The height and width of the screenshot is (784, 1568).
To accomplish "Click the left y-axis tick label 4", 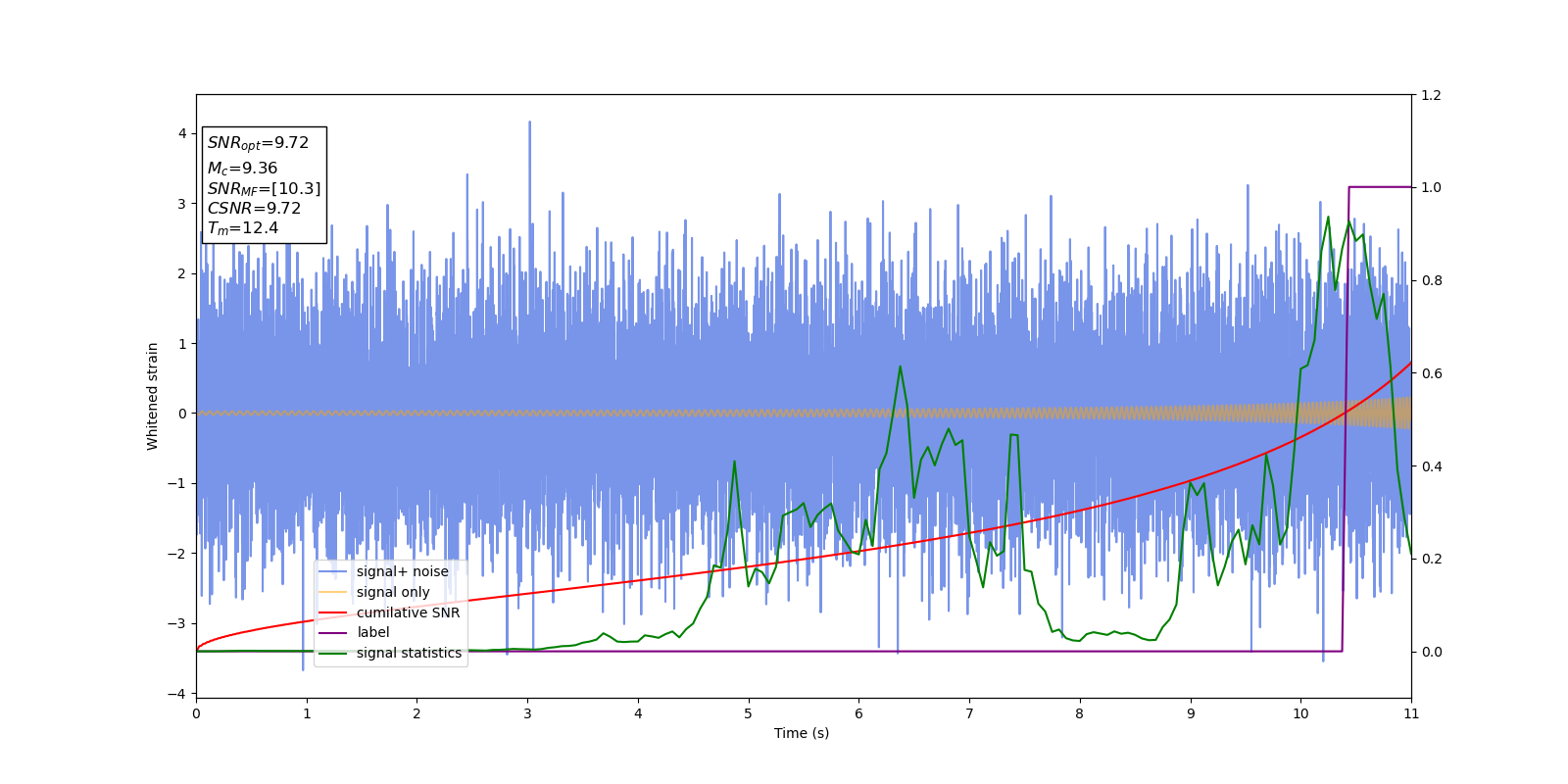I will 182,133.
